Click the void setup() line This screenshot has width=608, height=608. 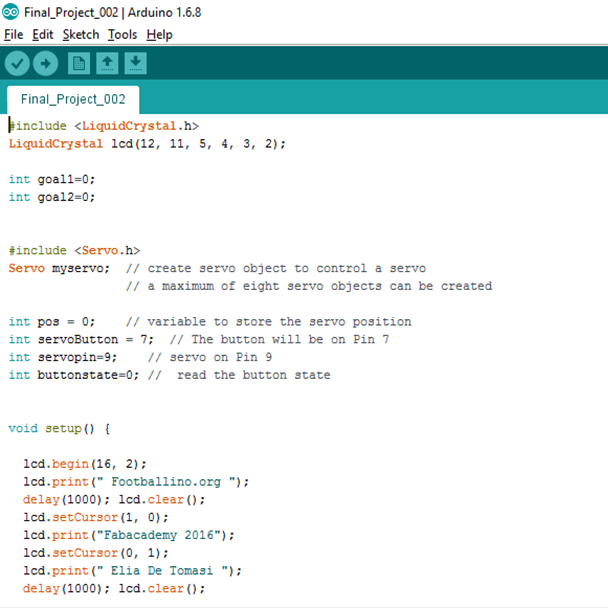59,428
